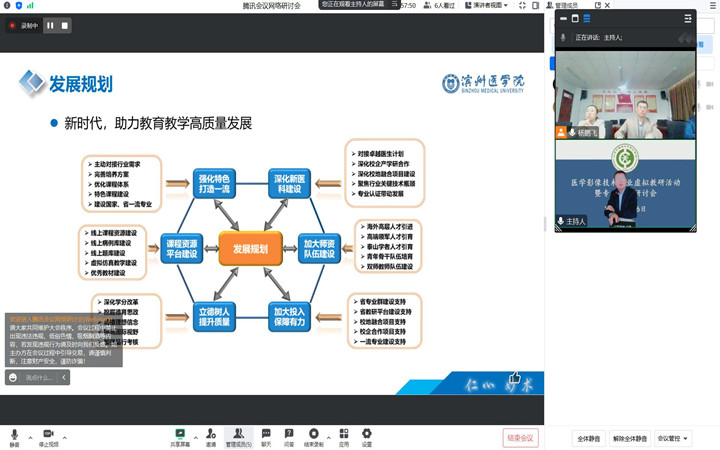This screenshot has width=720, height=450.
Task: Open the invite participants icon
Action: [x=211, y=435]
